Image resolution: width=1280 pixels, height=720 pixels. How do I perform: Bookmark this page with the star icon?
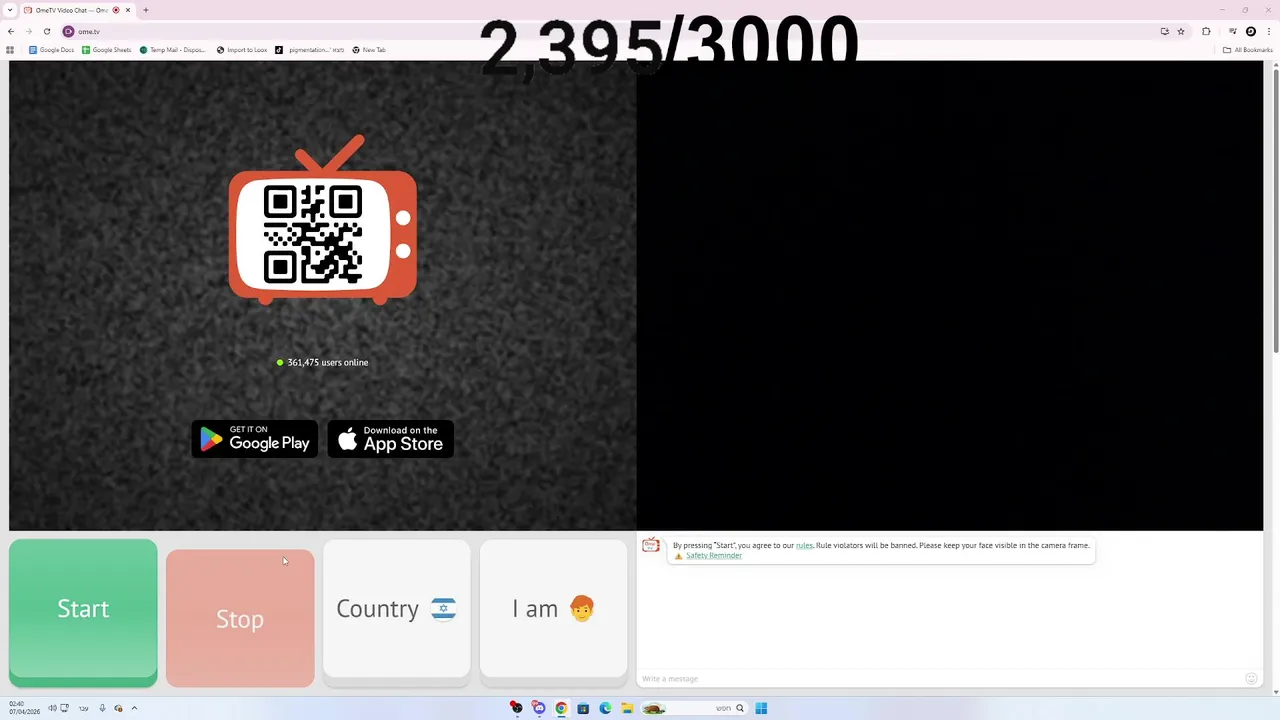pyautogui.click(x=1181, y=31)
